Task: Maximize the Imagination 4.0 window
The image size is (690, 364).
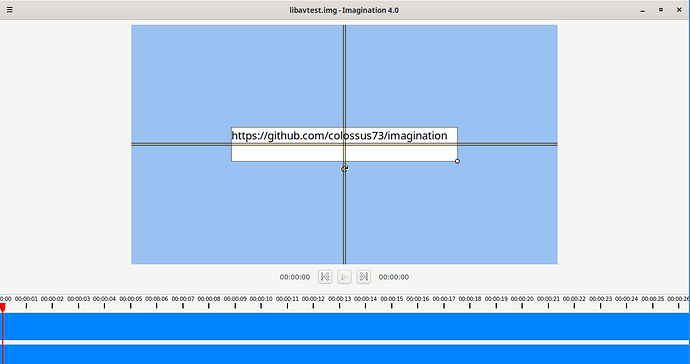Action: 661,10
